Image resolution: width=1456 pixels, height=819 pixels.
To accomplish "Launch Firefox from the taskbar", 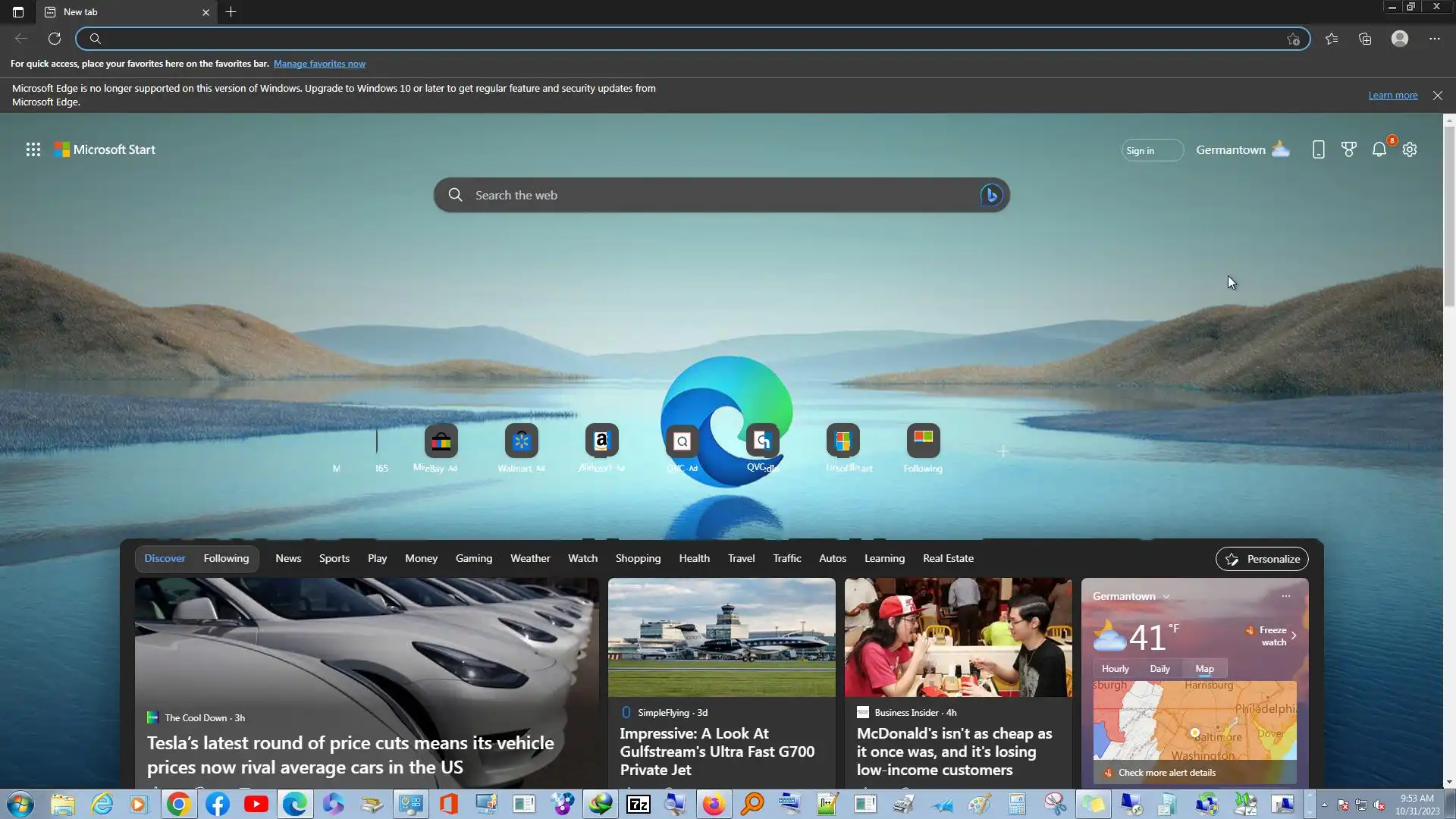I will pyautogui.click(x=714, y=804).
